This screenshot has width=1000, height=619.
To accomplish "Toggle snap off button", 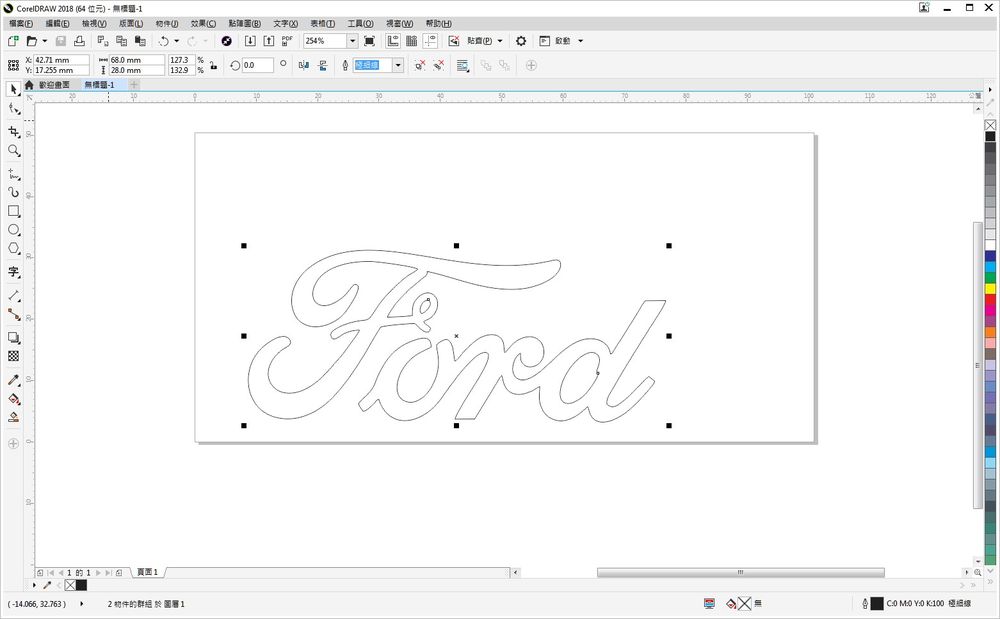I will 453,41.
